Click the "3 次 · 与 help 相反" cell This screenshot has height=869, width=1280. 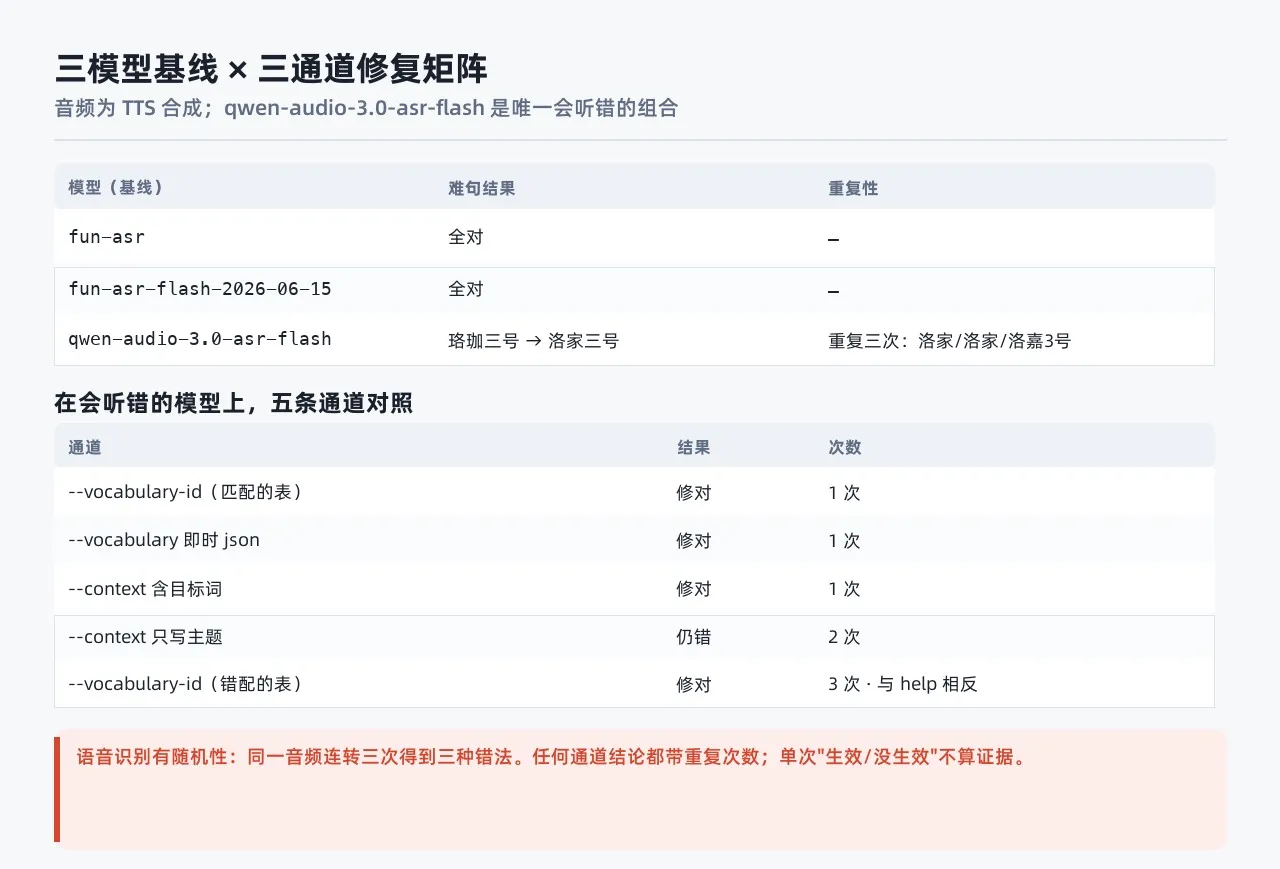(x=903, y=685)
